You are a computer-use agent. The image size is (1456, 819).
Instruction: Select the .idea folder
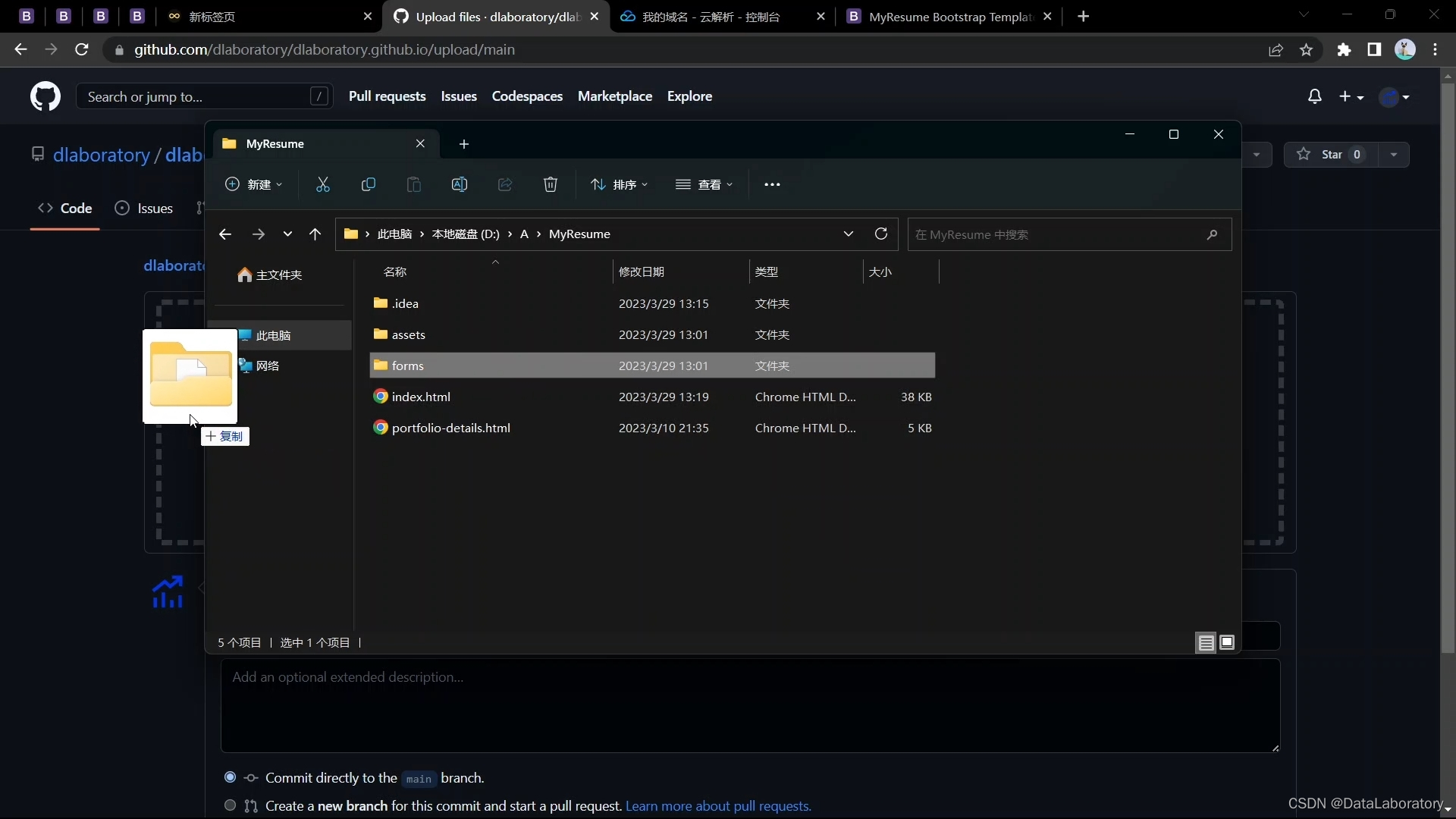click(x=652, y=303)
